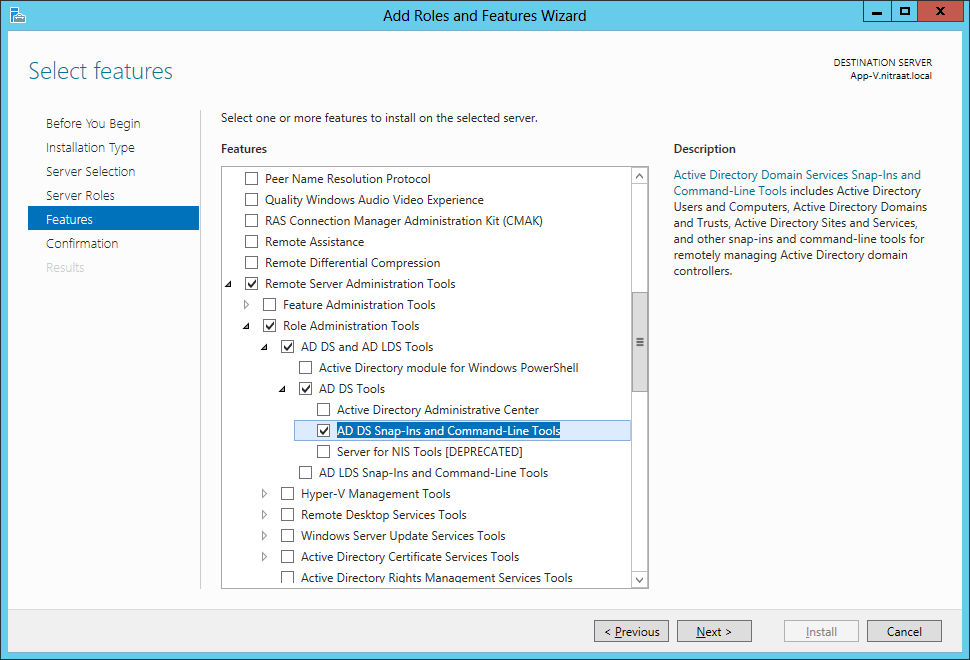This screenshot has width=970, height=660.
Task: Collapse the AD DS and AD LDS Tools node
Action: [x=264, y=348]
